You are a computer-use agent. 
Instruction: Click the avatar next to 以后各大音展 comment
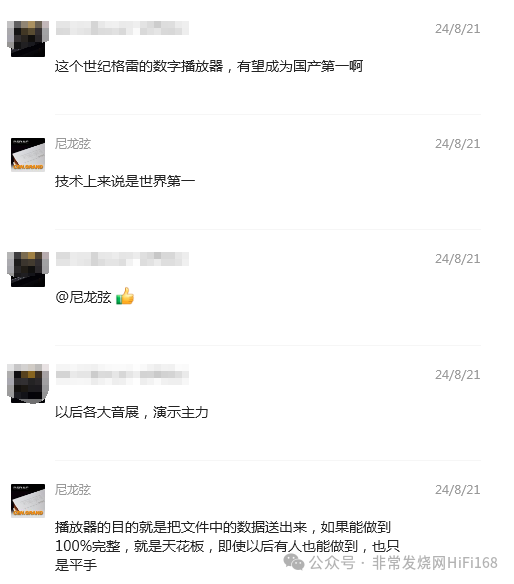tap(28, 384)
